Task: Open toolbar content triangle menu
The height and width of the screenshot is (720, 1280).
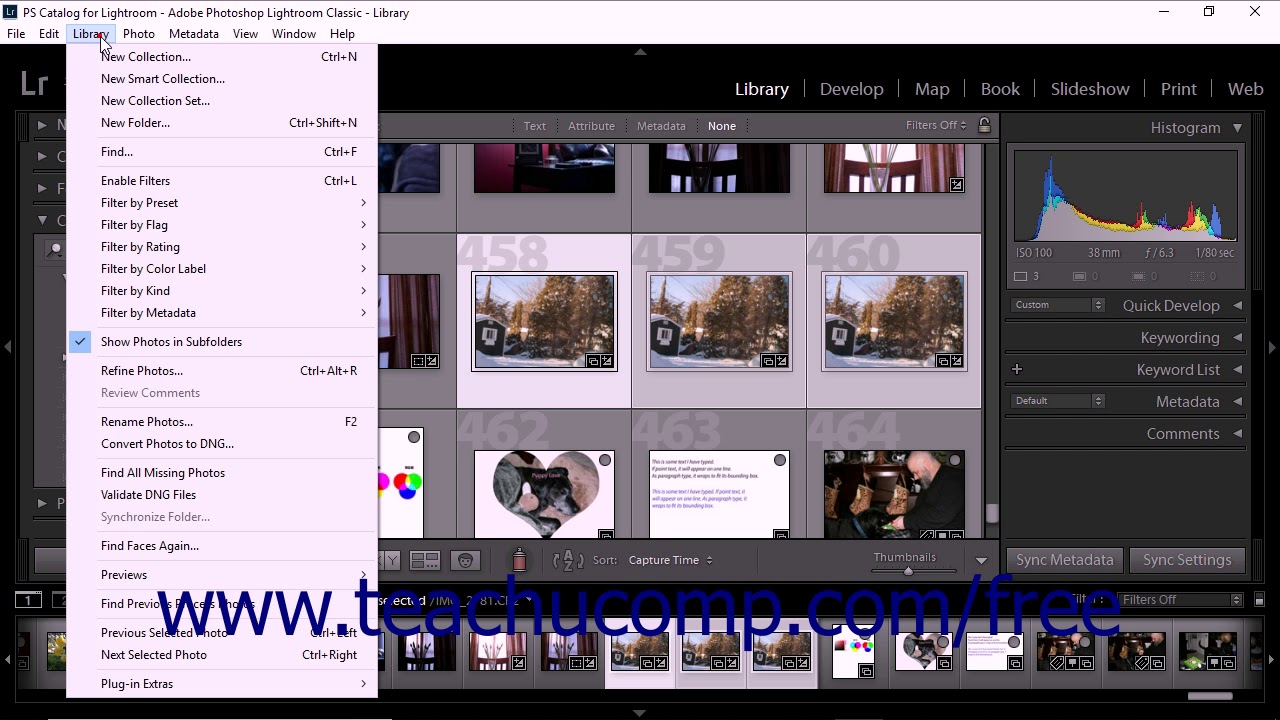Action: click(x=981, y=561)
